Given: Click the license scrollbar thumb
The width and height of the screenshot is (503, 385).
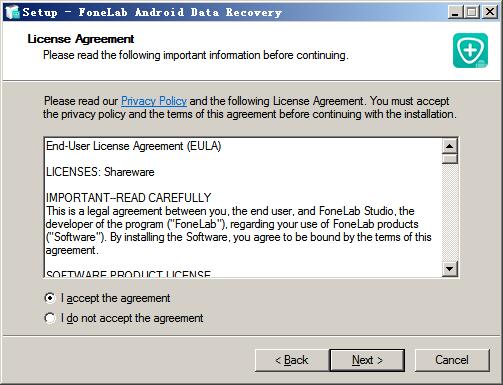Looking at the screenshot, I should click(450, 158).
